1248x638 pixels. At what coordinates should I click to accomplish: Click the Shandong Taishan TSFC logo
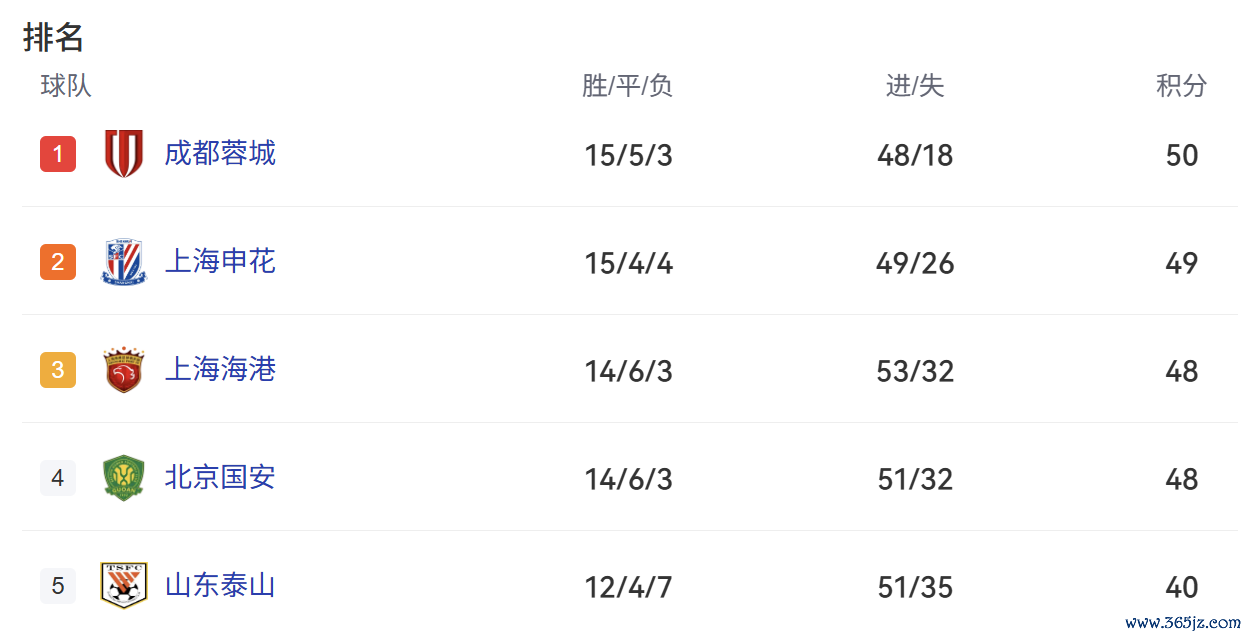coord(124,585)
